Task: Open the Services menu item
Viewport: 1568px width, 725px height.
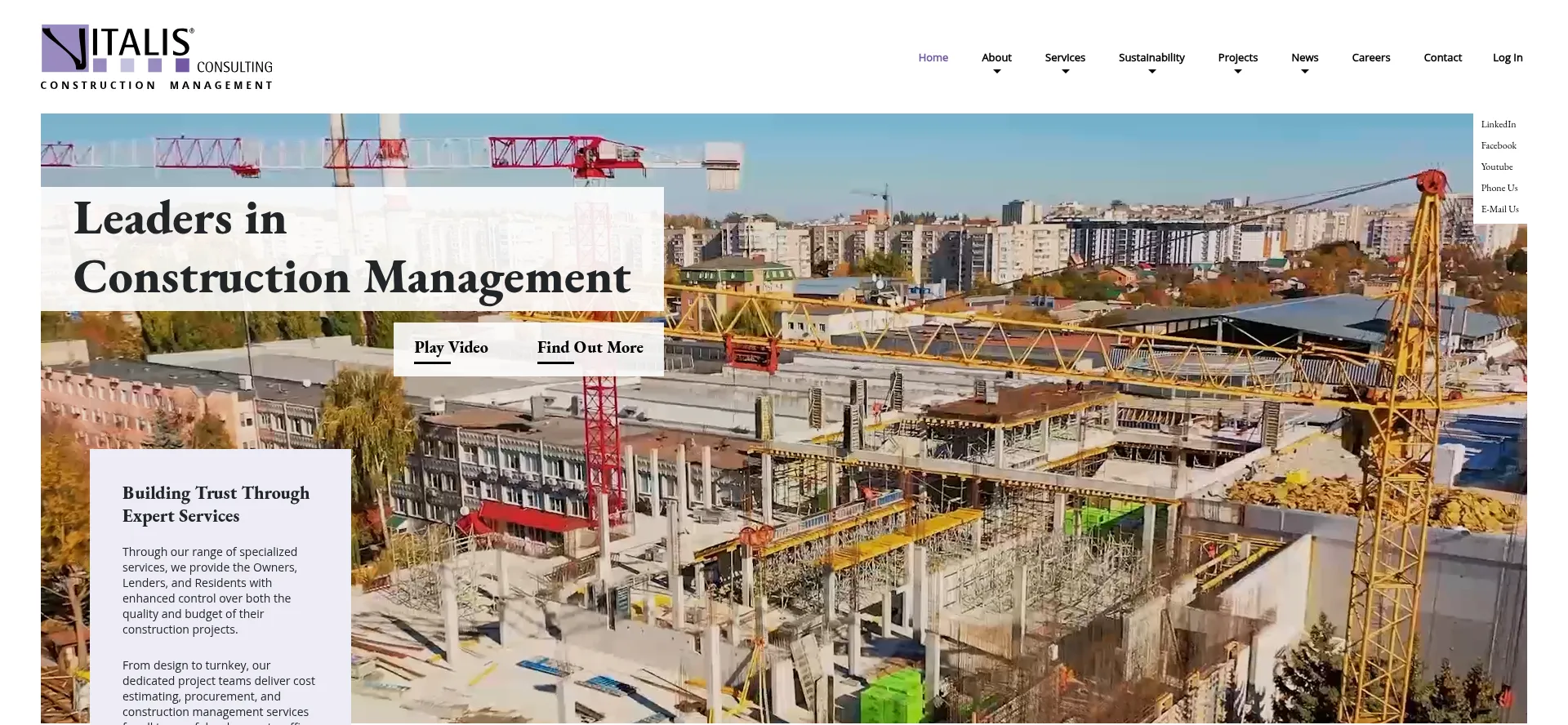Action: click(1065, 57)
